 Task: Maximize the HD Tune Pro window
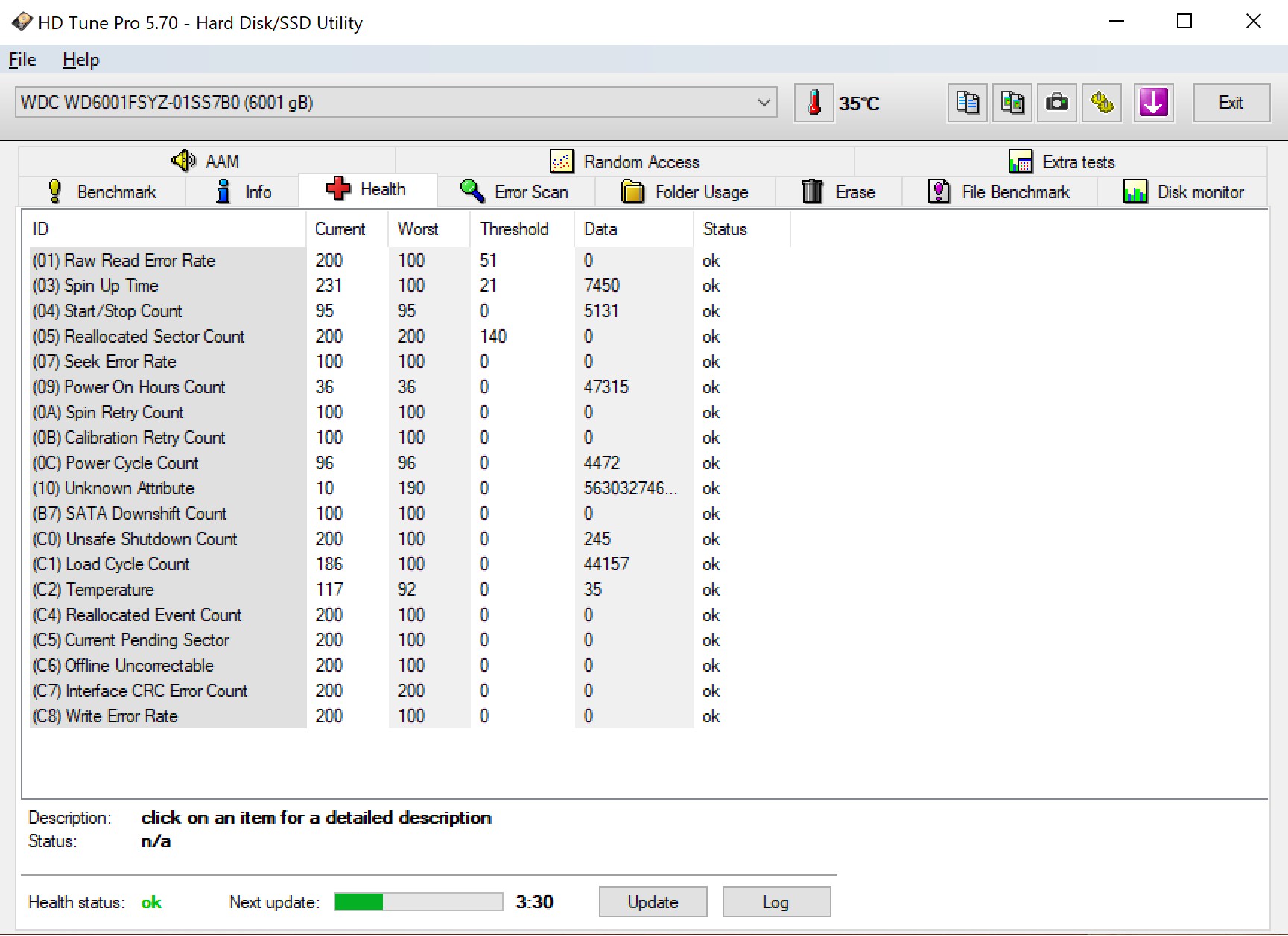(1184, 22)
